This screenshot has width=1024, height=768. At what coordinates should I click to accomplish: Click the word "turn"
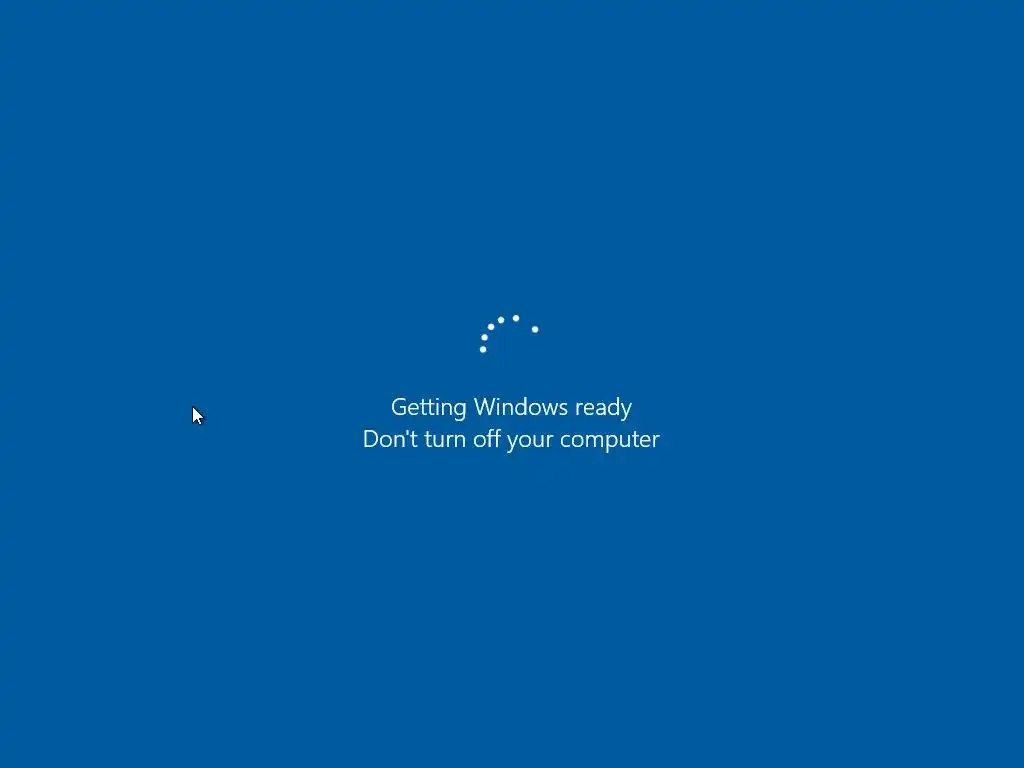click(446, 440)
